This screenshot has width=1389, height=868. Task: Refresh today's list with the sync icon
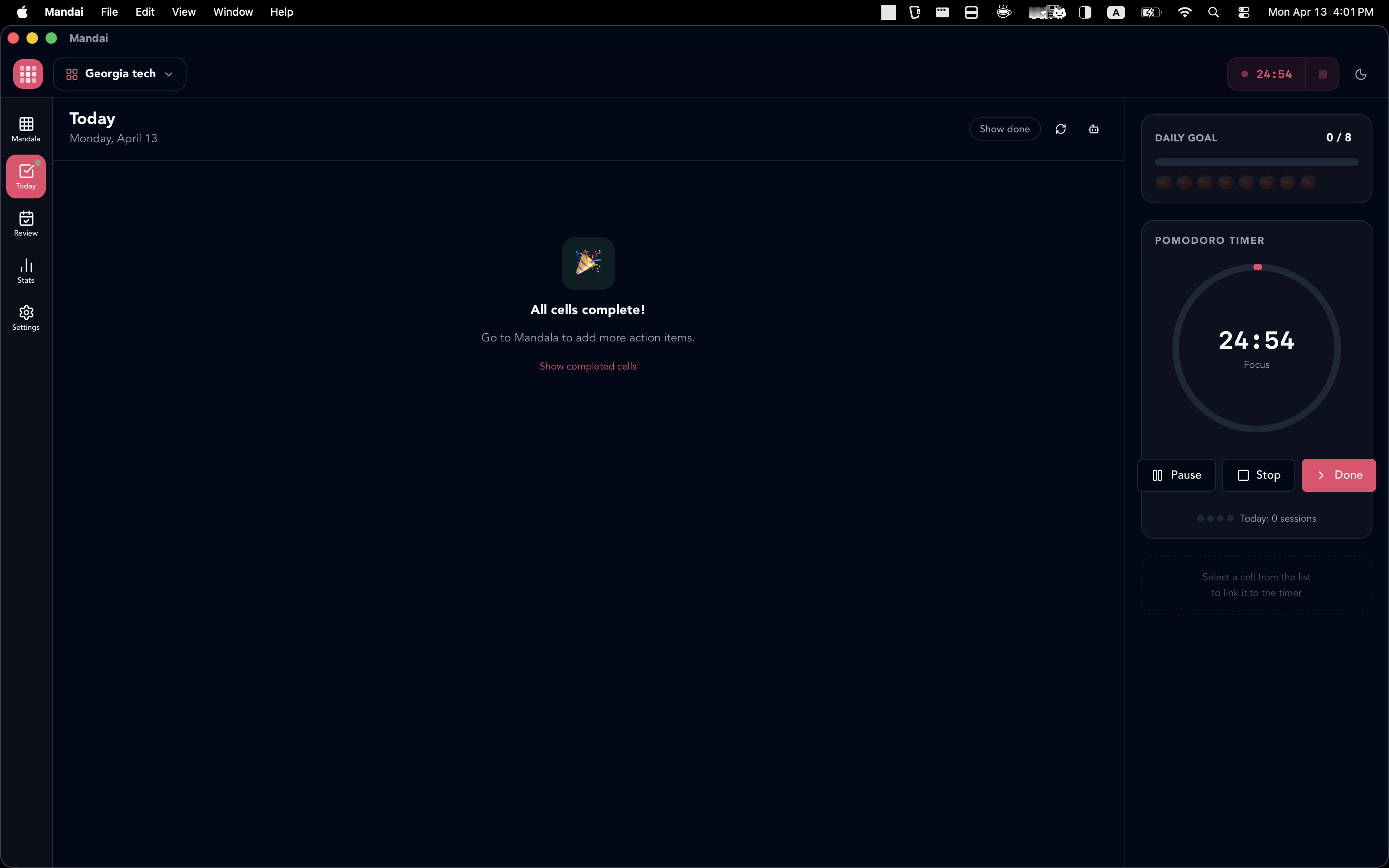click(1060, 129)
